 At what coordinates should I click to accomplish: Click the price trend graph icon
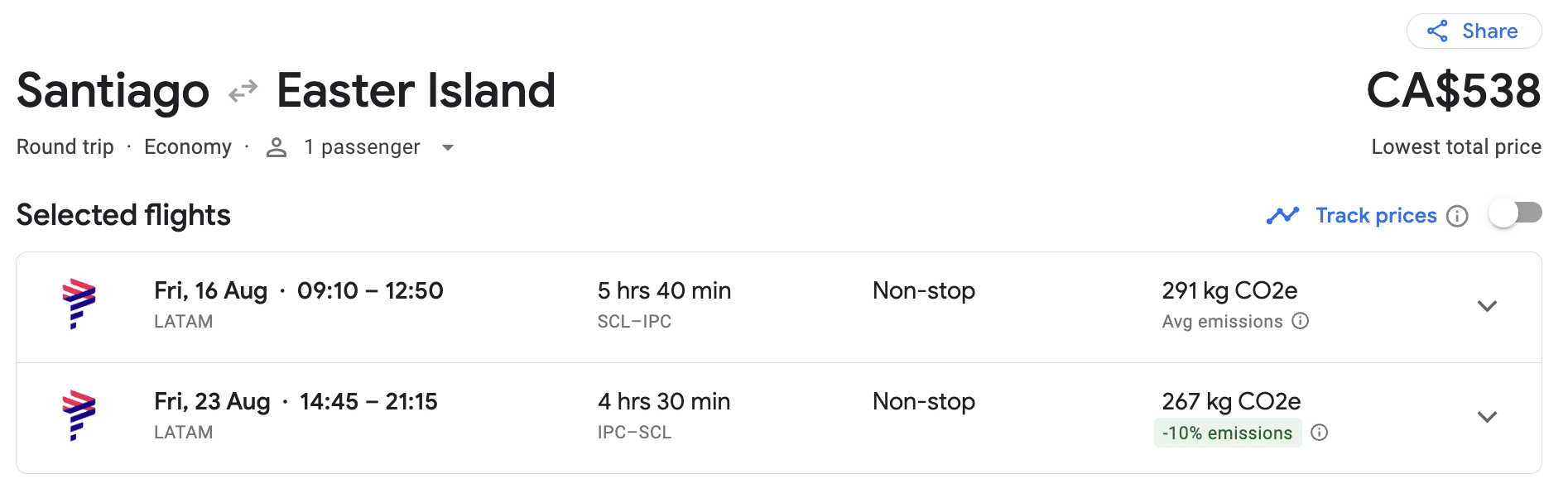click(1282, 216)
